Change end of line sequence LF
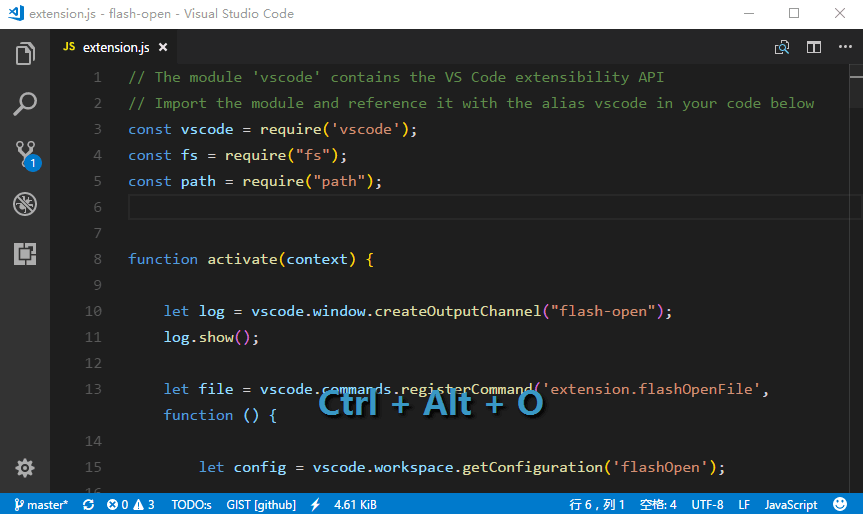Image resolution: width=863 pixels, height=514 pixels. point(744,505)
